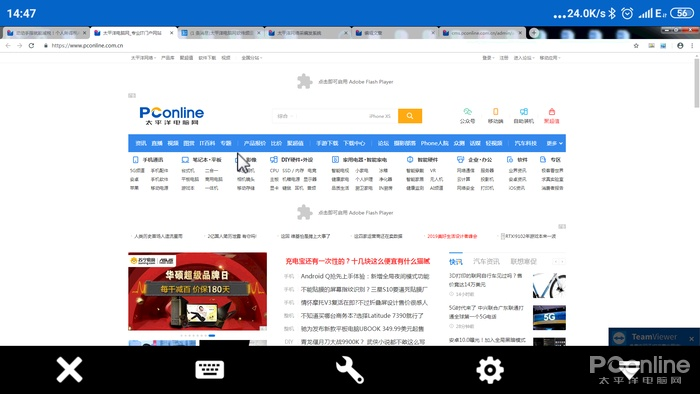Expand the 更多 dropdown in nav bar
700x394 pixels.
click(x=554, y=143)
